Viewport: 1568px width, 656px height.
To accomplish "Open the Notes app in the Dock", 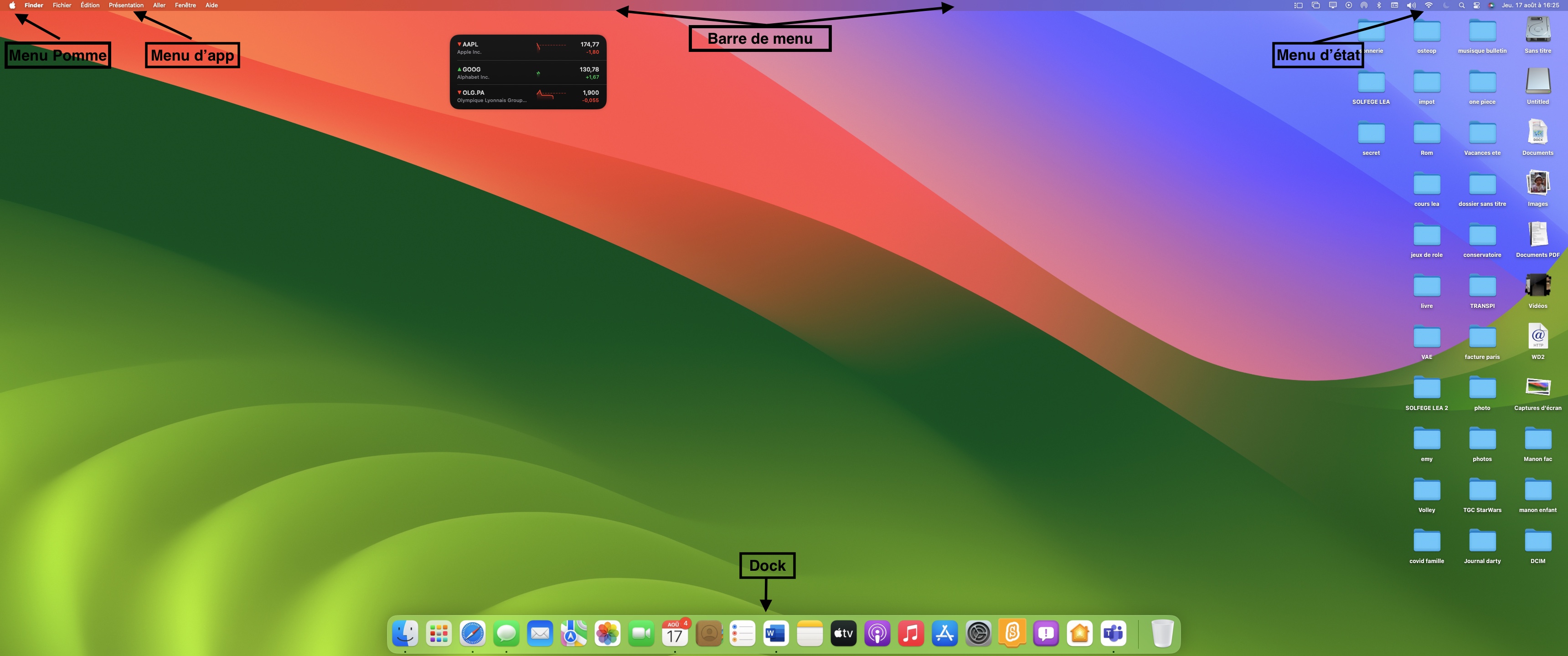I will (x=810, y=634).
